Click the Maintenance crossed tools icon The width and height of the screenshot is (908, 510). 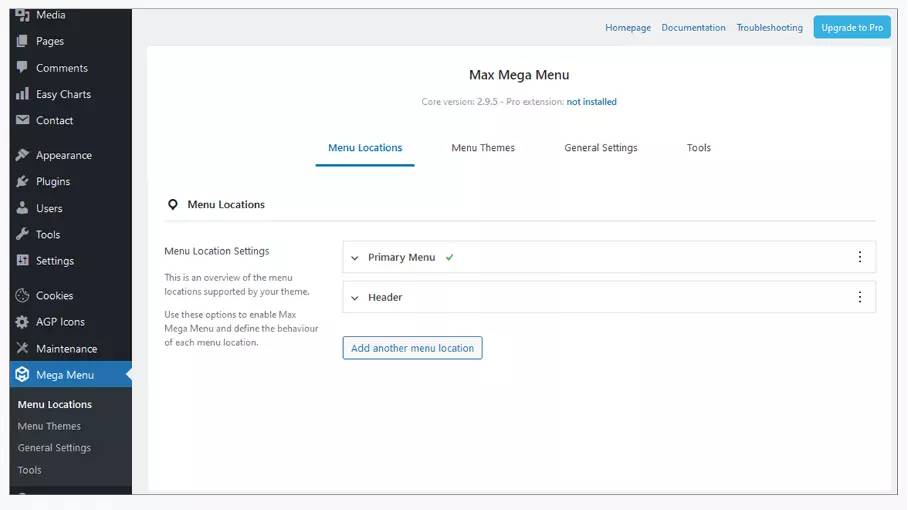[x=22, y=348]
